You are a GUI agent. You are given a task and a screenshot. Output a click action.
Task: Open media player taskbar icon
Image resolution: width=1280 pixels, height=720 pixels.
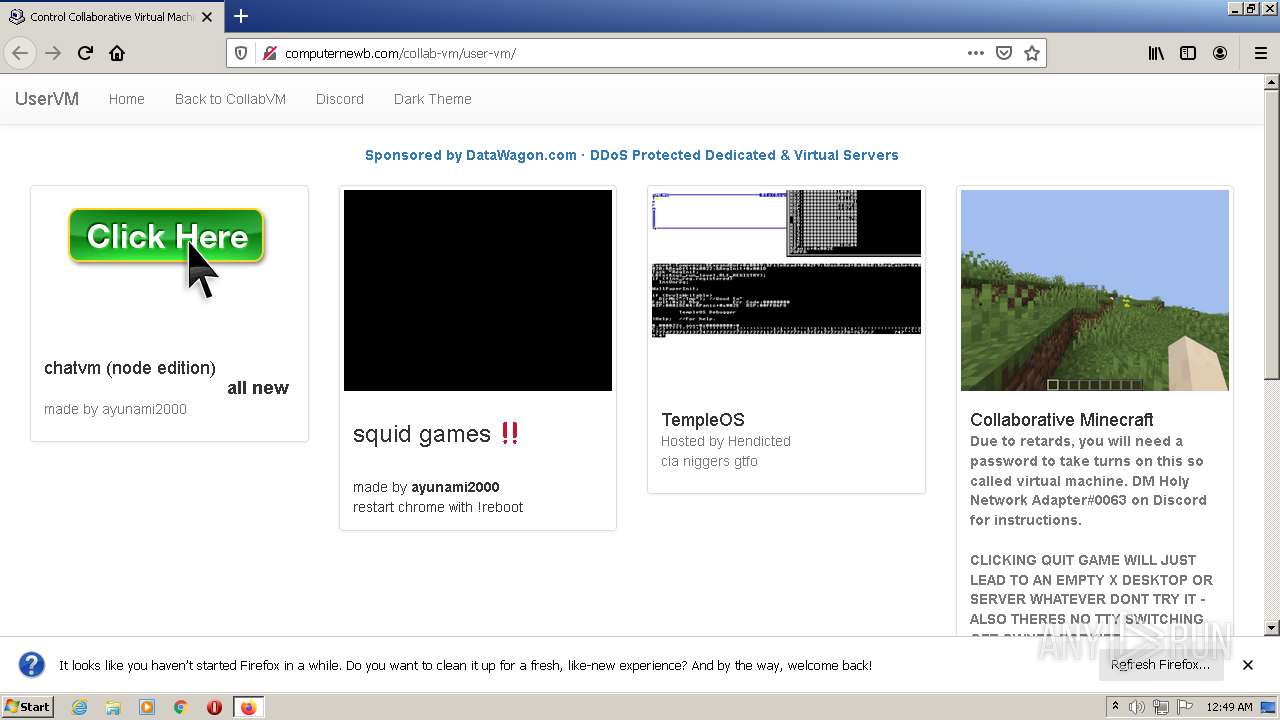(147, 707)
